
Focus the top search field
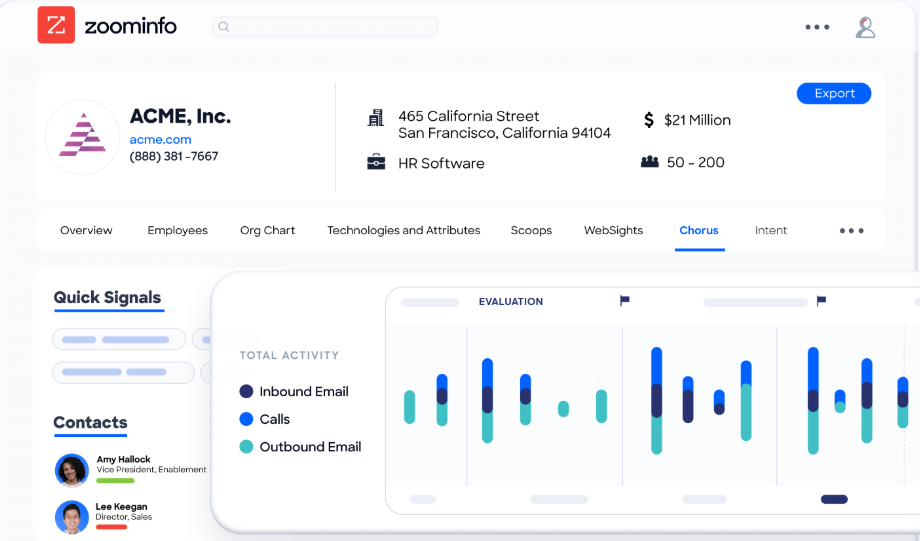(324, 27)
